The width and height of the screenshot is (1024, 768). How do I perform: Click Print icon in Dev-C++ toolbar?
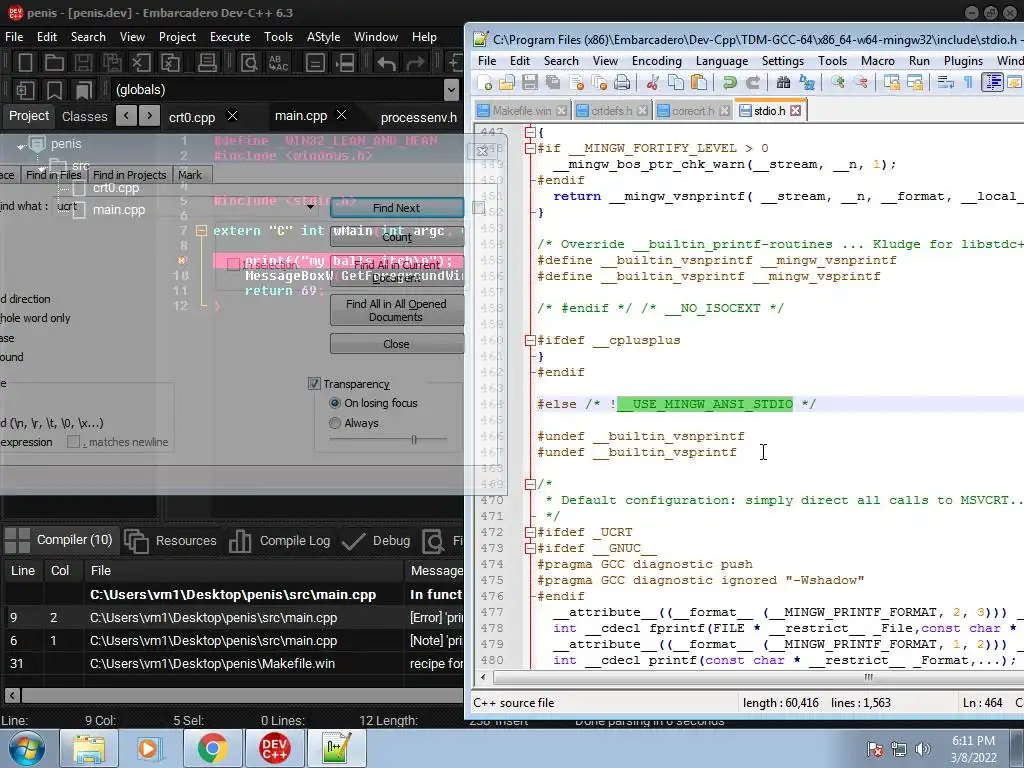[207, 63]
